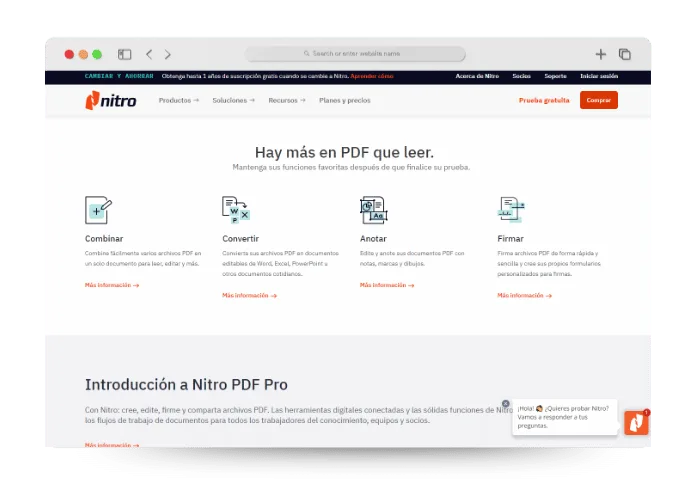
Task: Click the Combinar document icon
Action: coord(98,210)
